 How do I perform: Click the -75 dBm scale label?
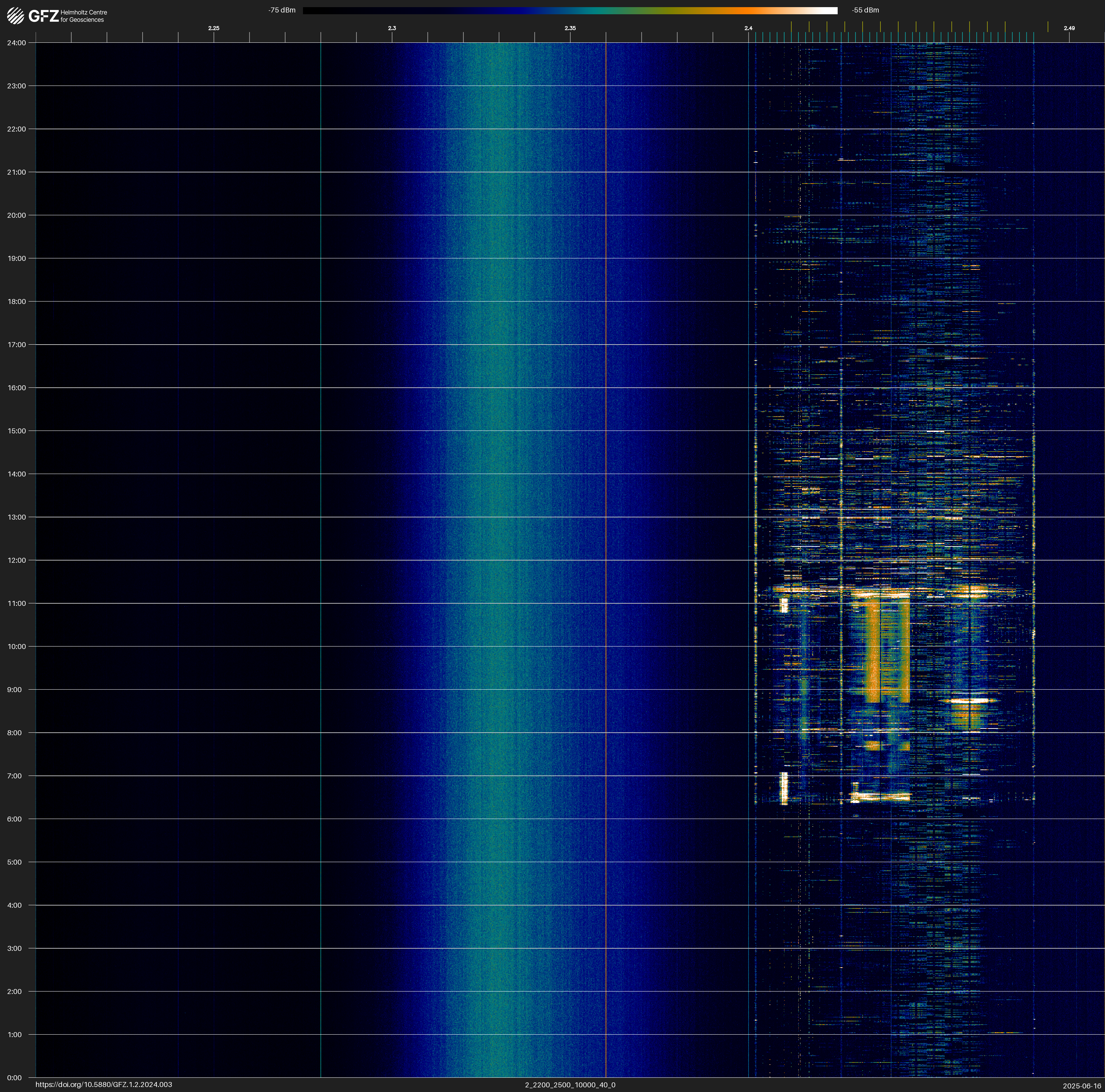pos(282,10)
